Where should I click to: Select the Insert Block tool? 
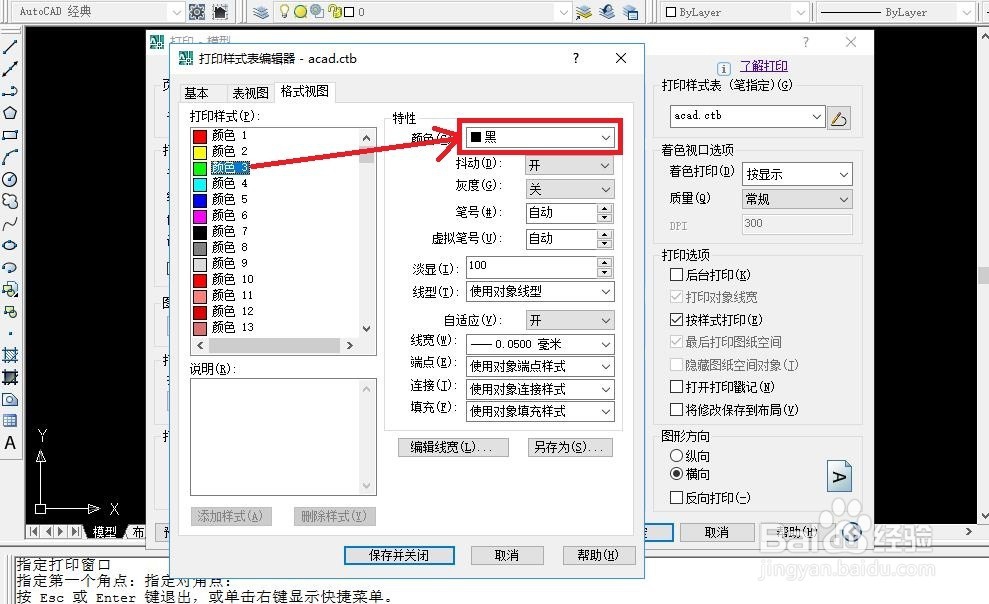(x=10, y=289)
